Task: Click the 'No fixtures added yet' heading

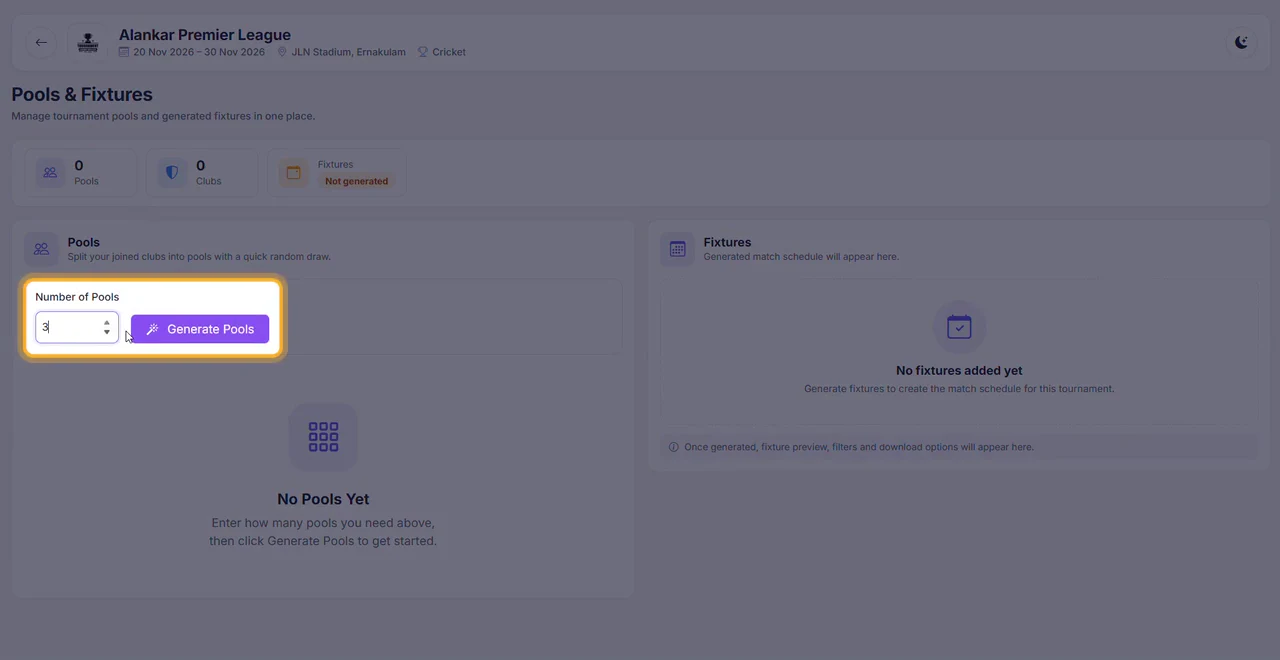Action: (959, 370)
